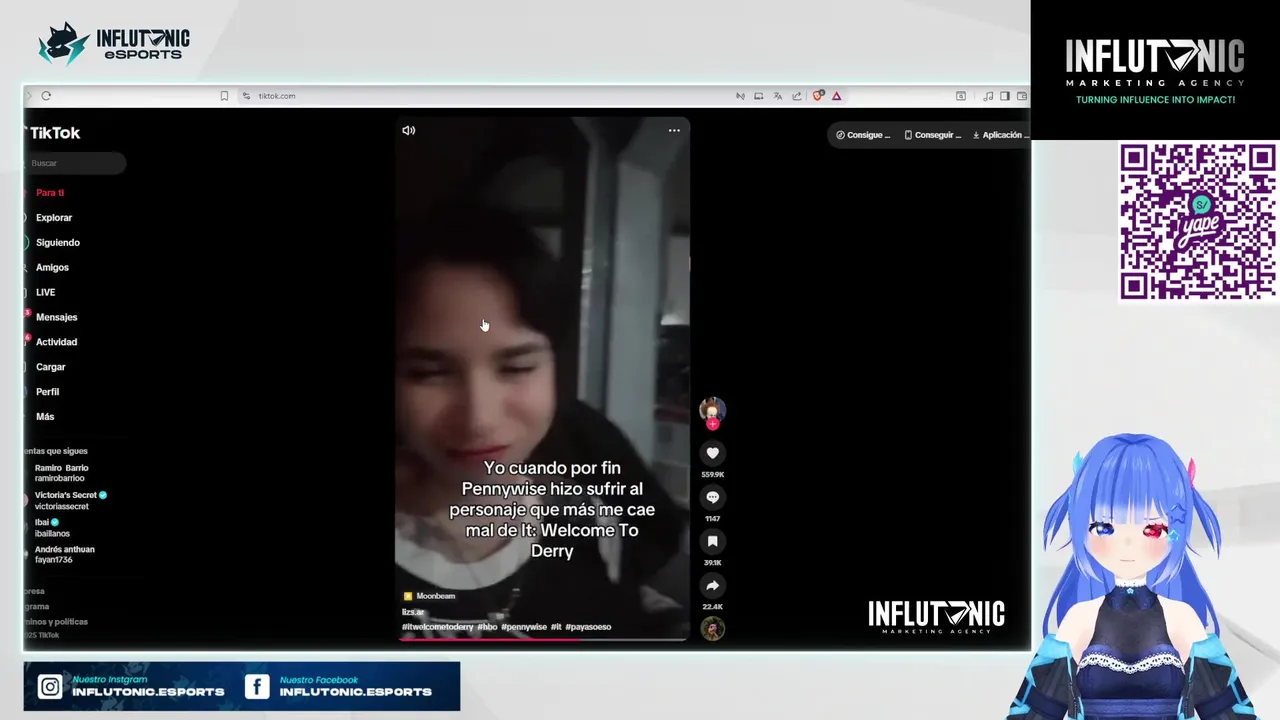Click the 'minos y políticas' footer link

click(x=57, y=622)
